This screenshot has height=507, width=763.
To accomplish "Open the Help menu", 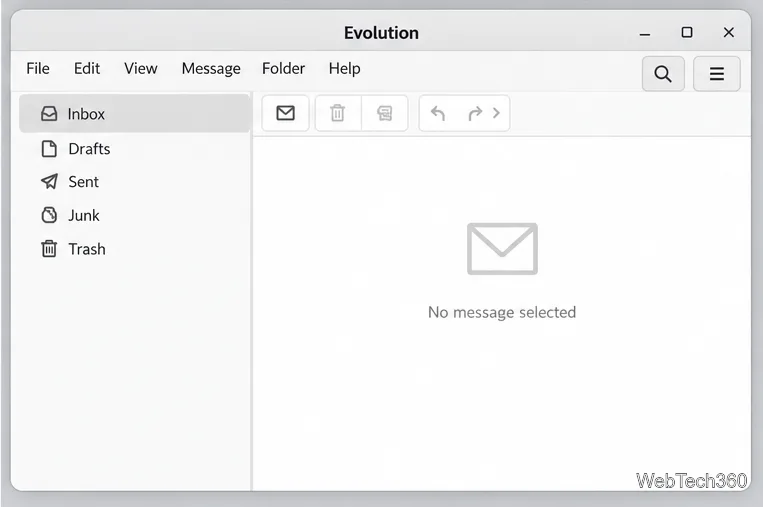I will click(x=345, y=69).
